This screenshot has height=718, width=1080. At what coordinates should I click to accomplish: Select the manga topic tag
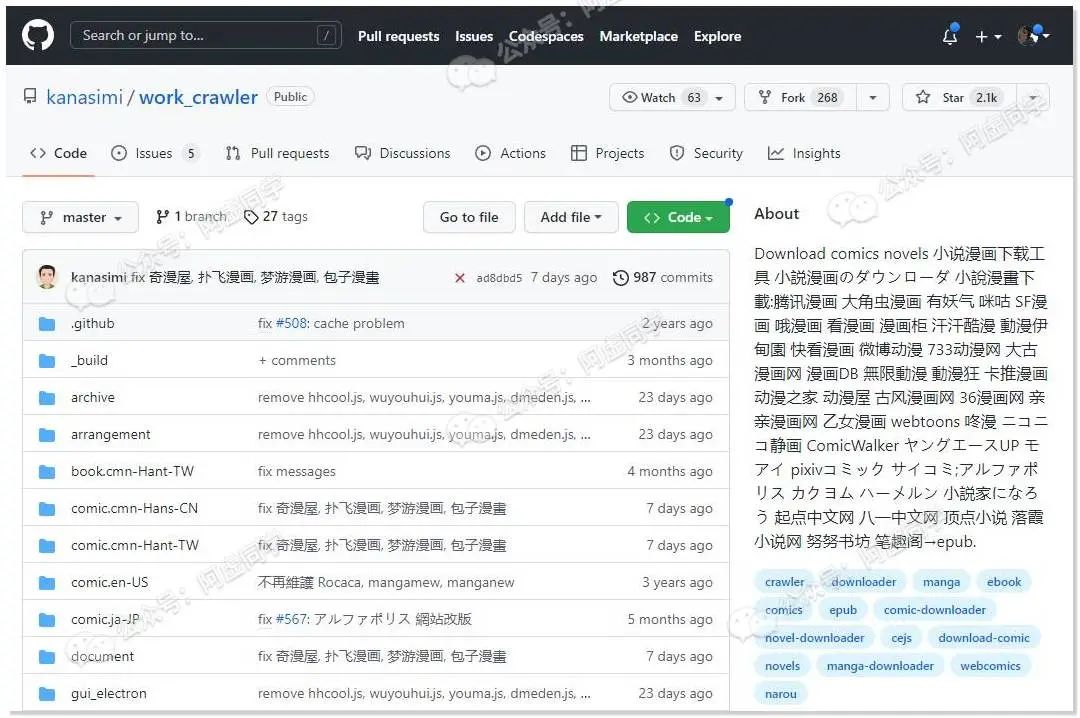tap(942, 582)
